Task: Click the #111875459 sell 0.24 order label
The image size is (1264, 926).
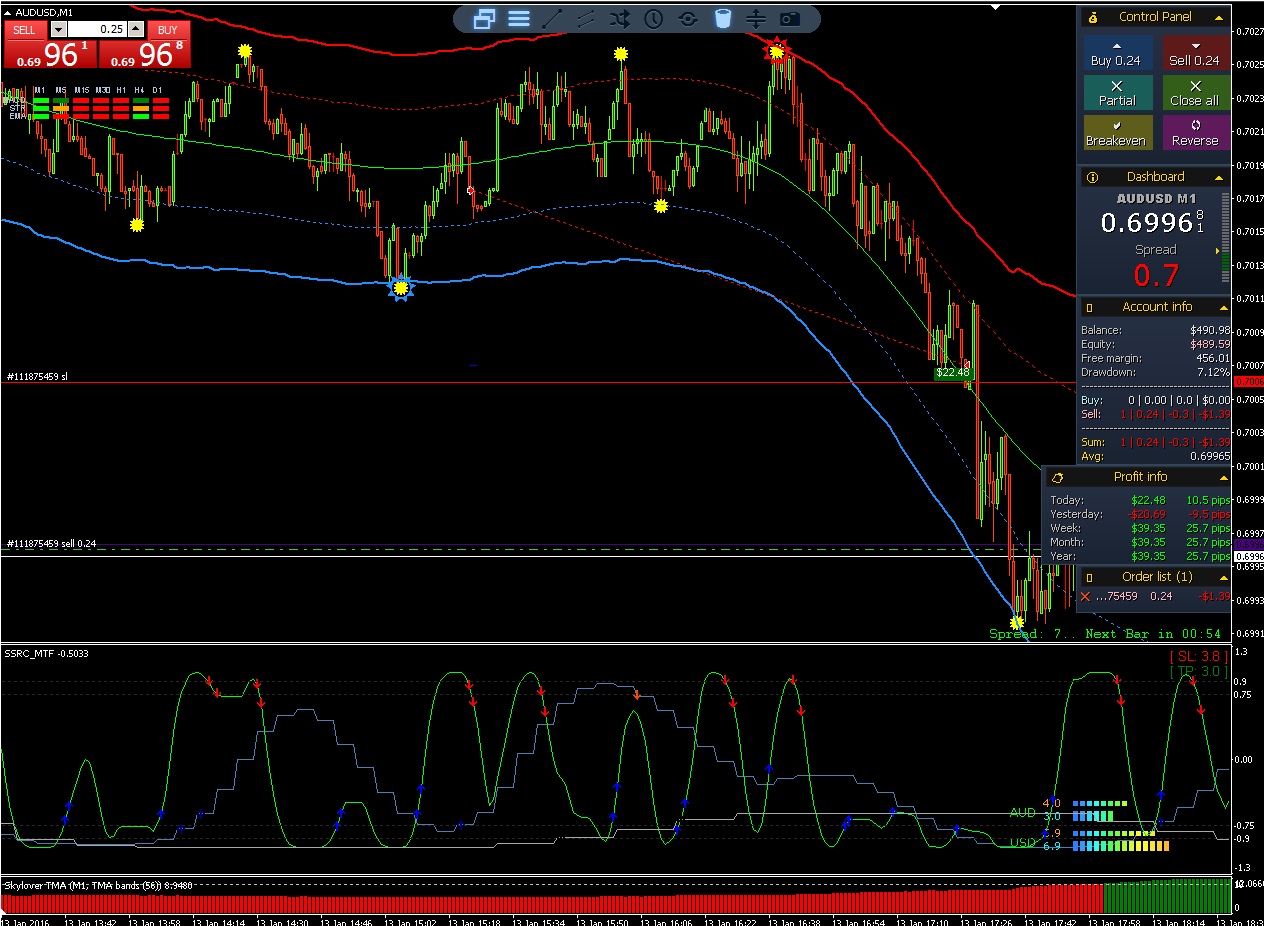Action: 51,543
